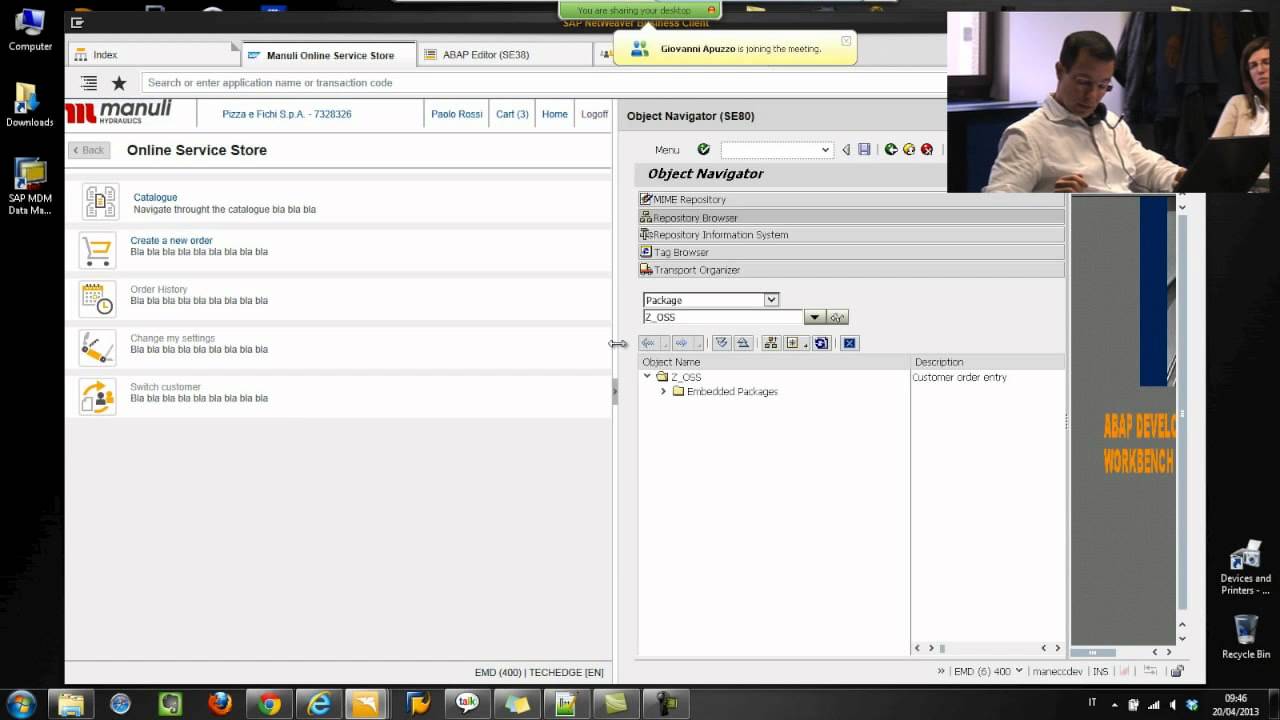Click the Save diskette icon in SE80 toolbar
1280x720 pixels.
[x=864, y=150]
